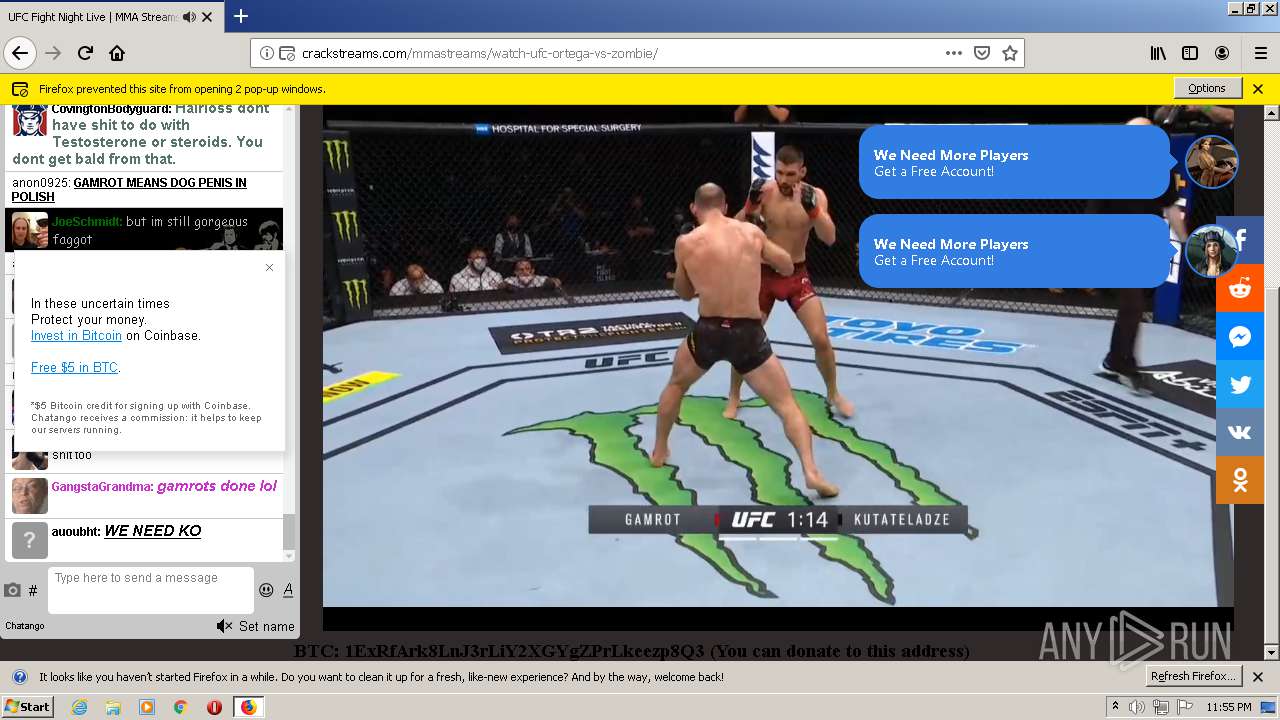
Task: Share on VK
Action: coord(1240,433)
